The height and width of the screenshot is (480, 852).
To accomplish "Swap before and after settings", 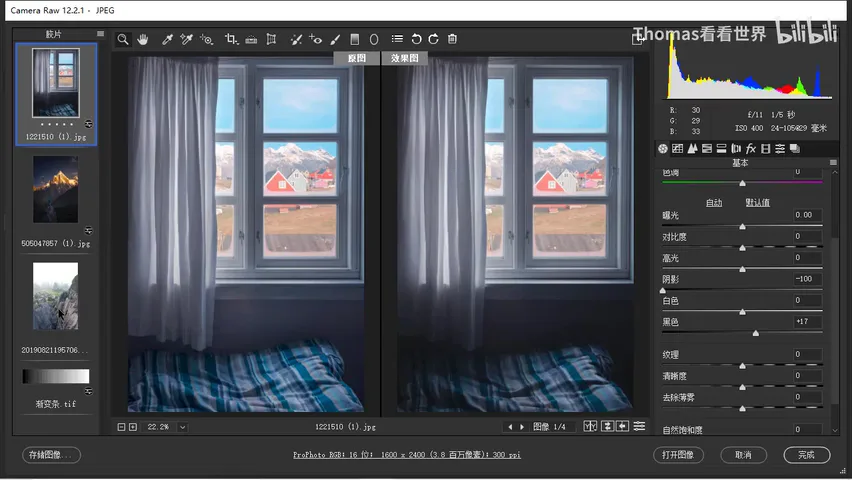I will (x=607, y=426).
